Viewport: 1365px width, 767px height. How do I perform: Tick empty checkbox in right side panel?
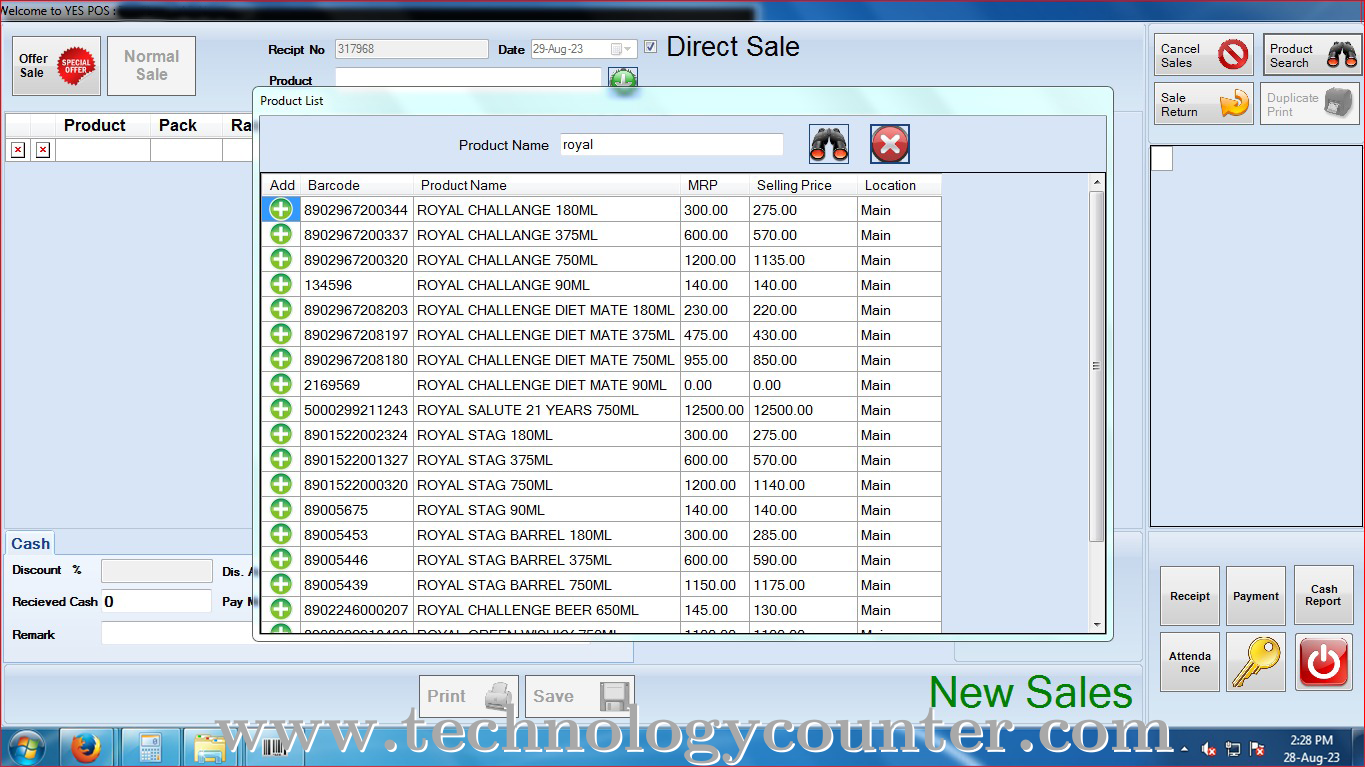tap(1162, 159)
